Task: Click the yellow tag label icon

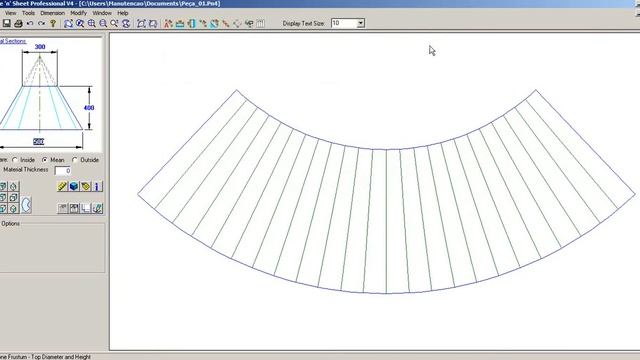Action: pos(86,187)
